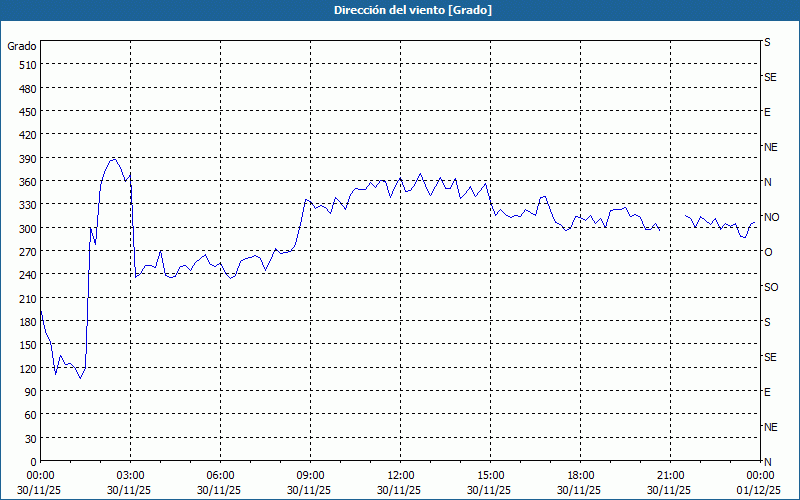Click the 12:00 time axis label
The width and height of the screenshot is (800, 500).
401,476
